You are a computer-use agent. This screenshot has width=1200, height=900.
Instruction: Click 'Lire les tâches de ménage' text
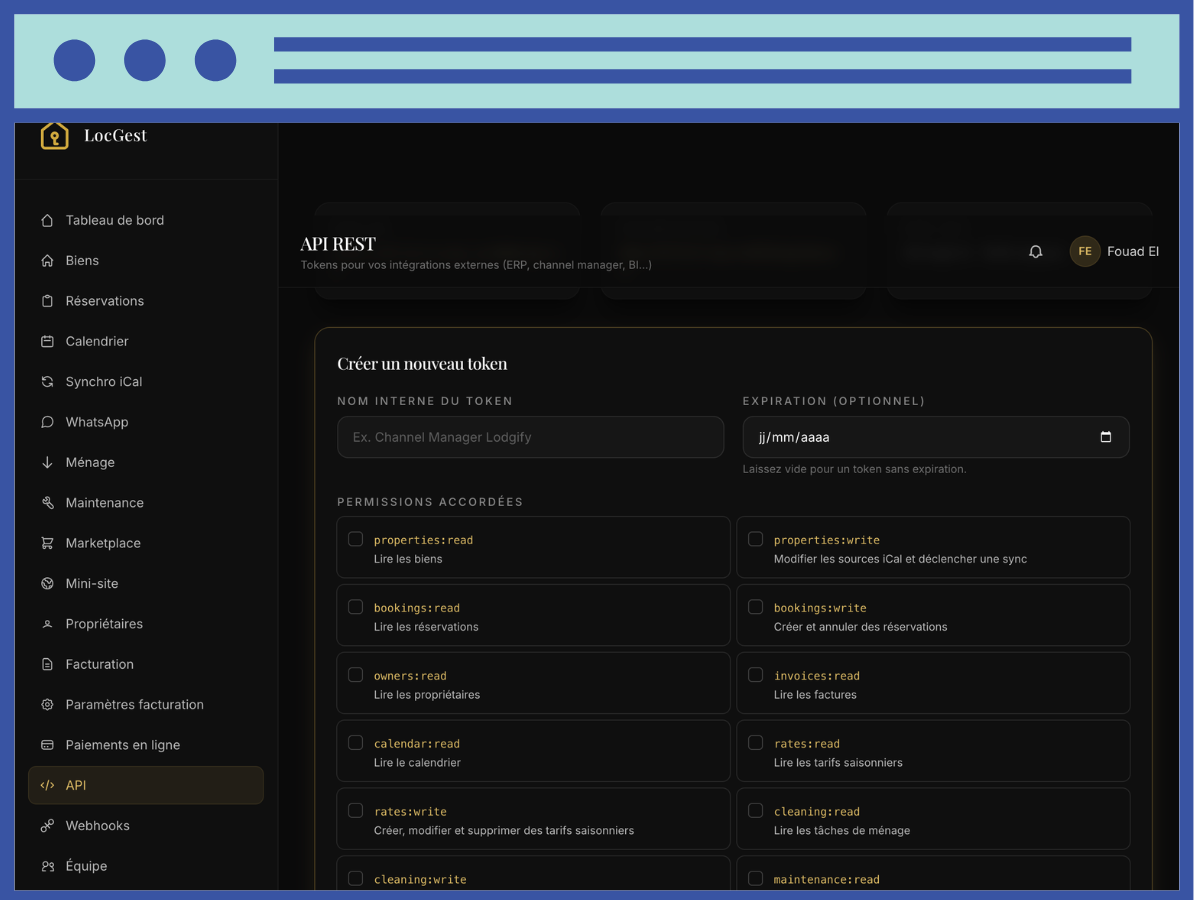842,831
